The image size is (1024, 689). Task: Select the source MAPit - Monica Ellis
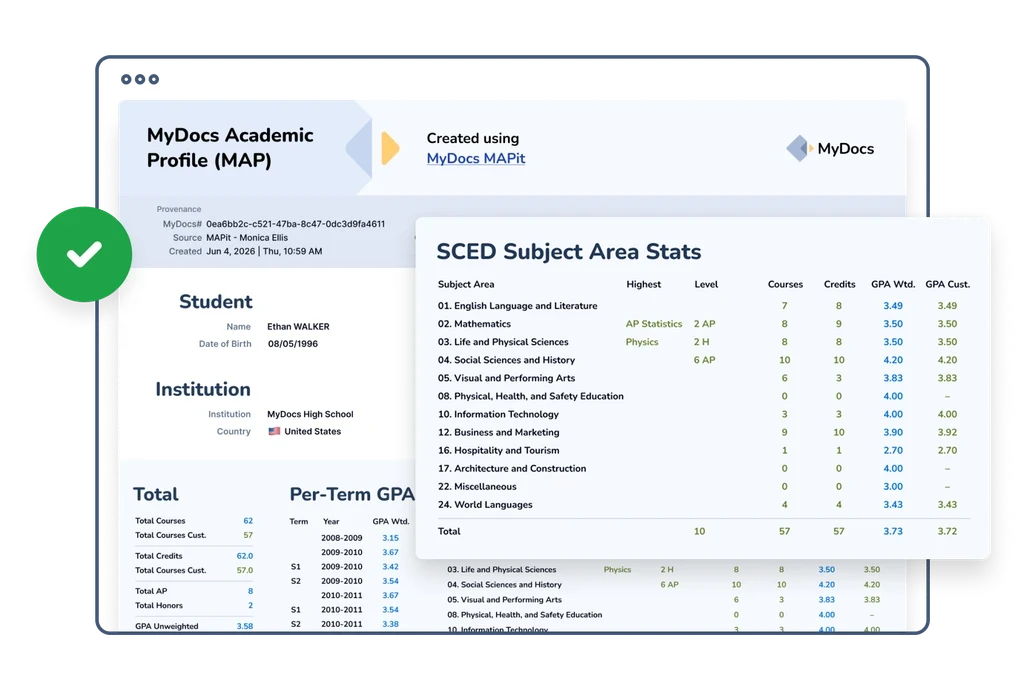pos(247,238)
